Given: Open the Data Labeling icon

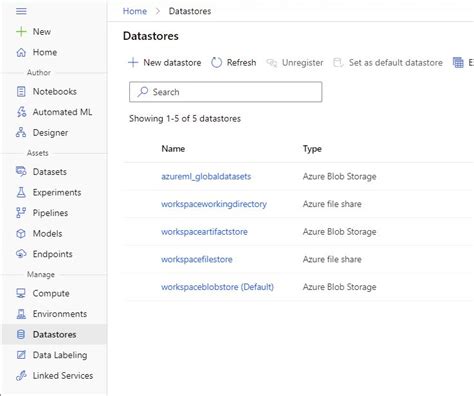Looking at the screenshot, I should click(x=21, y=355).
